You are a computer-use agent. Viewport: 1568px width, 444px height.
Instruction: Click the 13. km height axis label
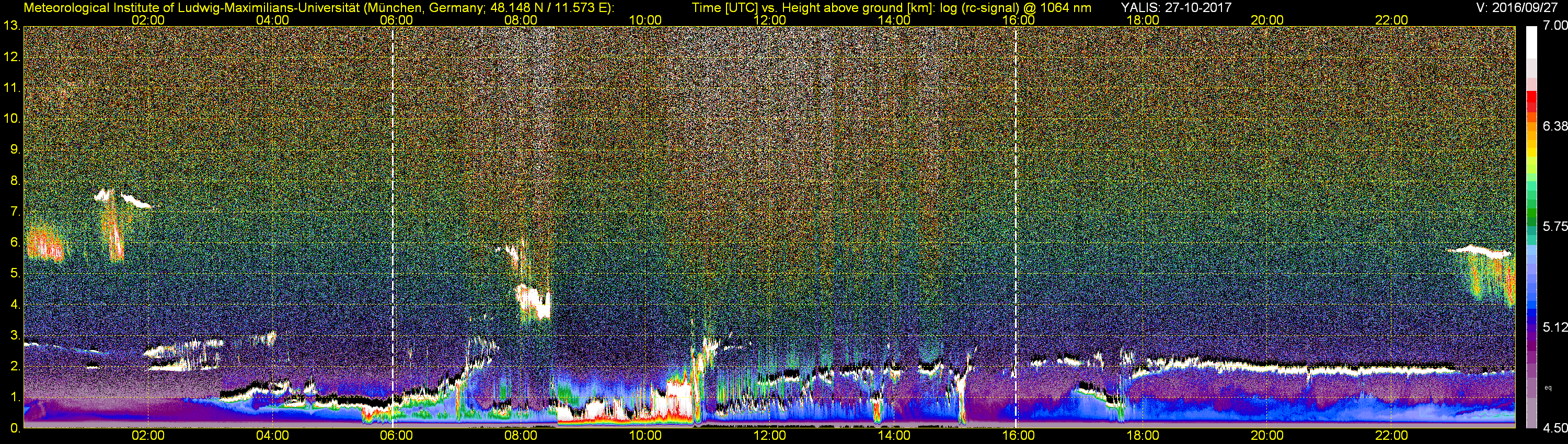12,26
